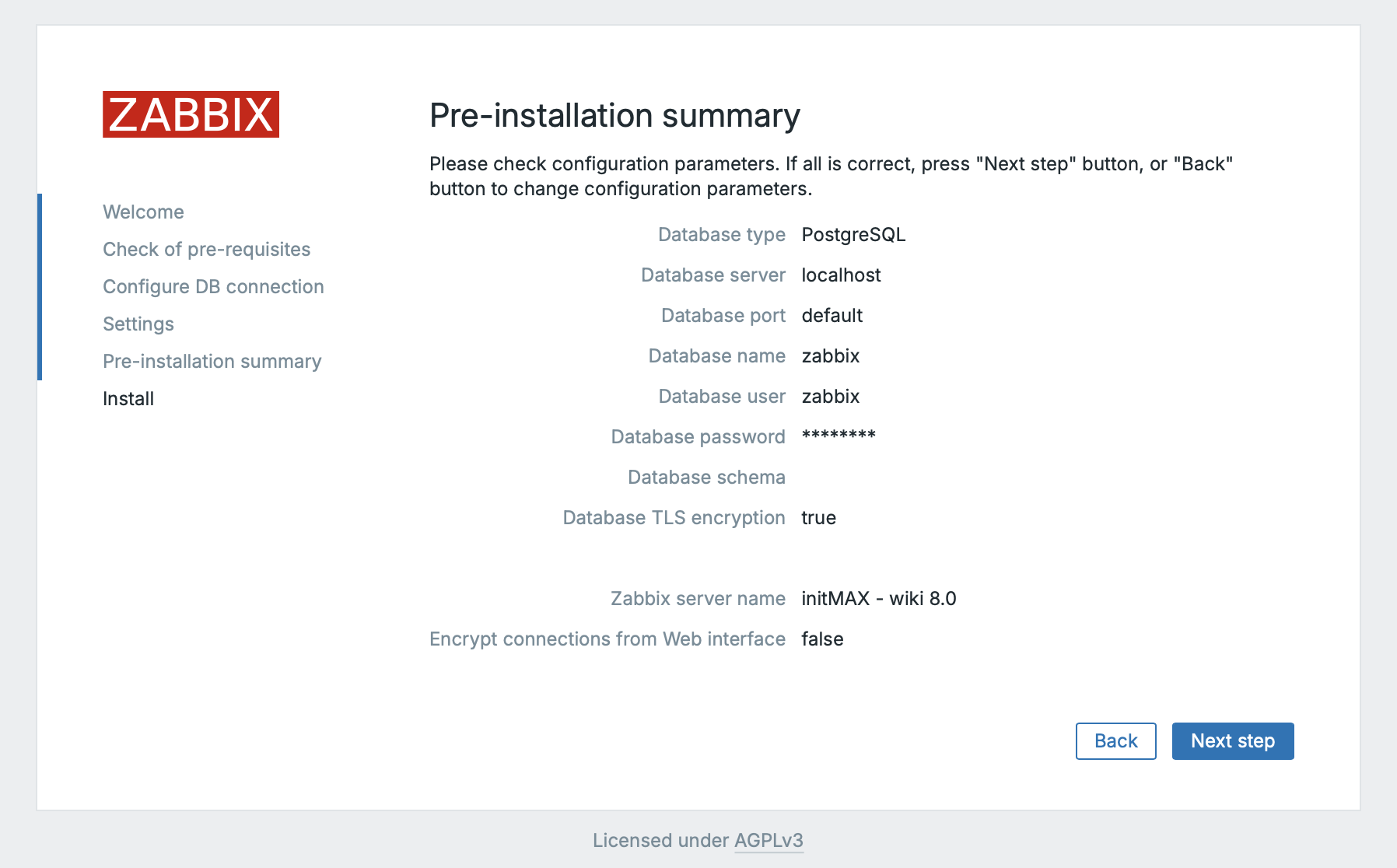Go back using the Back button
Viewport: 1397px width, 868px height.
(1115, 740)
